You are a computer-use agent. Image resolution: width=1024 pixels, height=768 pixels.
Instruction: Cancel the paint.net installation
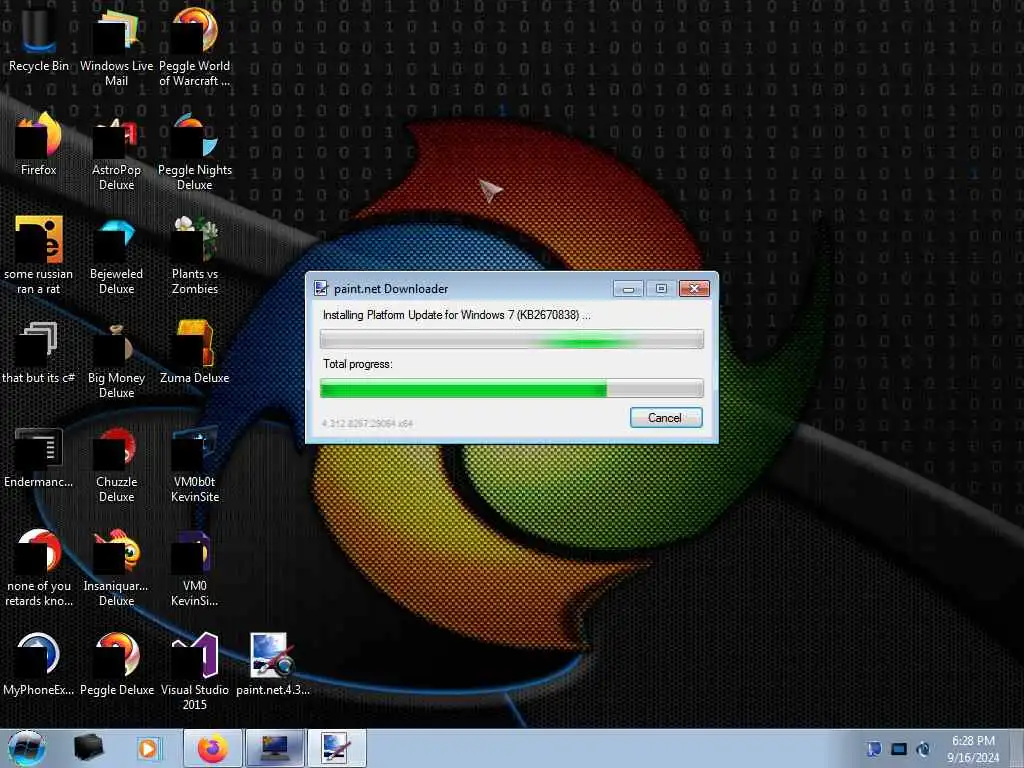pos(665,418)
